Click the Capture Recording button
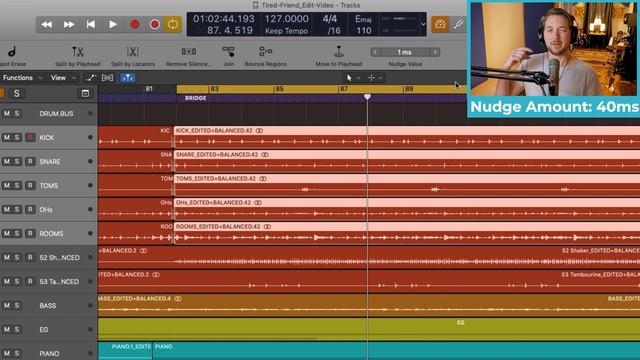 coord(155,24)
